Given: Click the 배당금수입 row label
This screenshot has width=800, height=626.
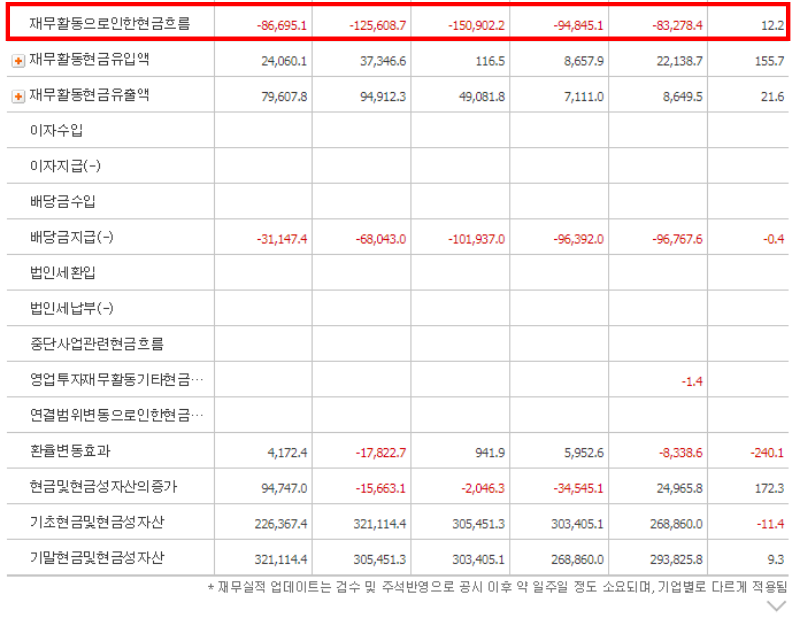Looking at the screenshot, I should click(62, 202).
